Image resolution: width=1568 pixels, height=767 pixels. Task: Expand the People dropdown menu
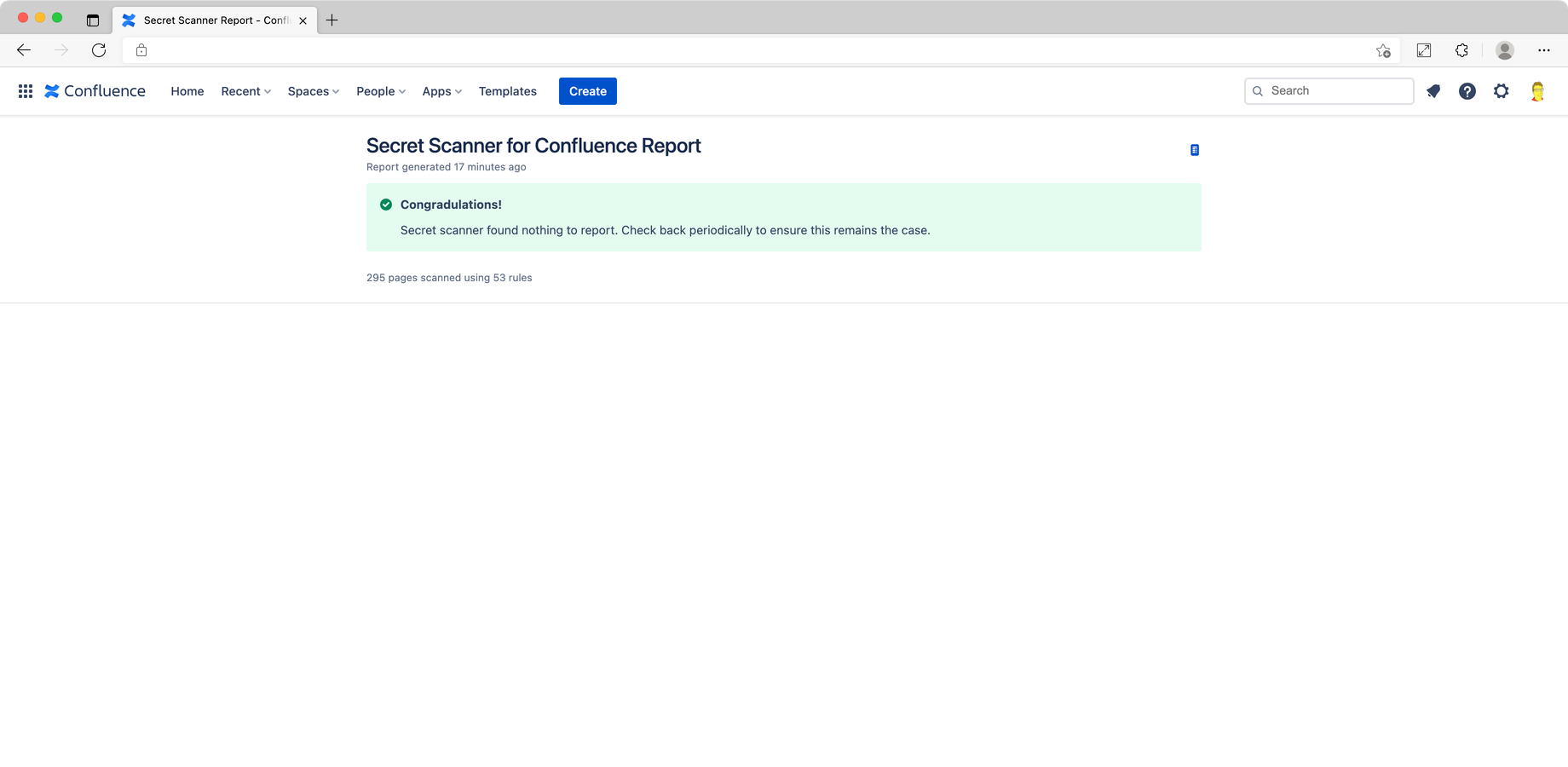pyautogui.click(x=381, y=91)
